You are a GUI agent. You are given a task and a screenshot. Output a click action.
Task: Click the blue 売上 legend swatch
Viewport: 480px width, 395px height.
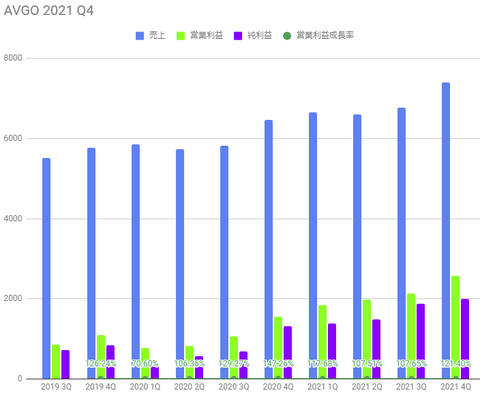point(140,36)
